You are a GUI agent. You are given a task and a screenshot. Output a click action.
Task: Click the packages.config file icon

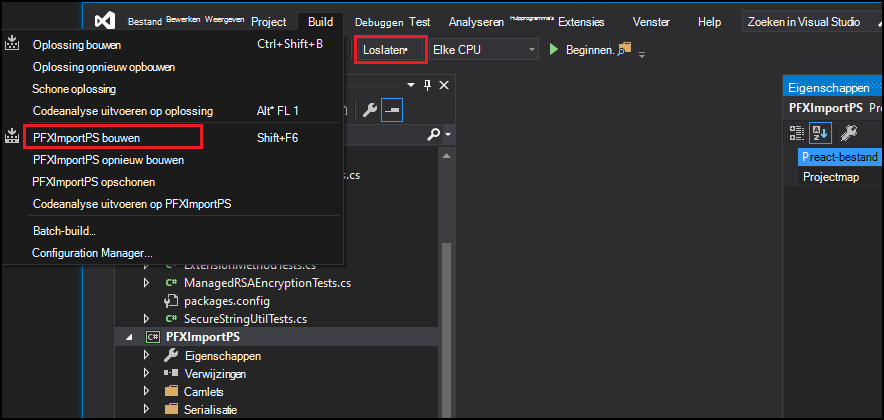click(x=171, y=300)
